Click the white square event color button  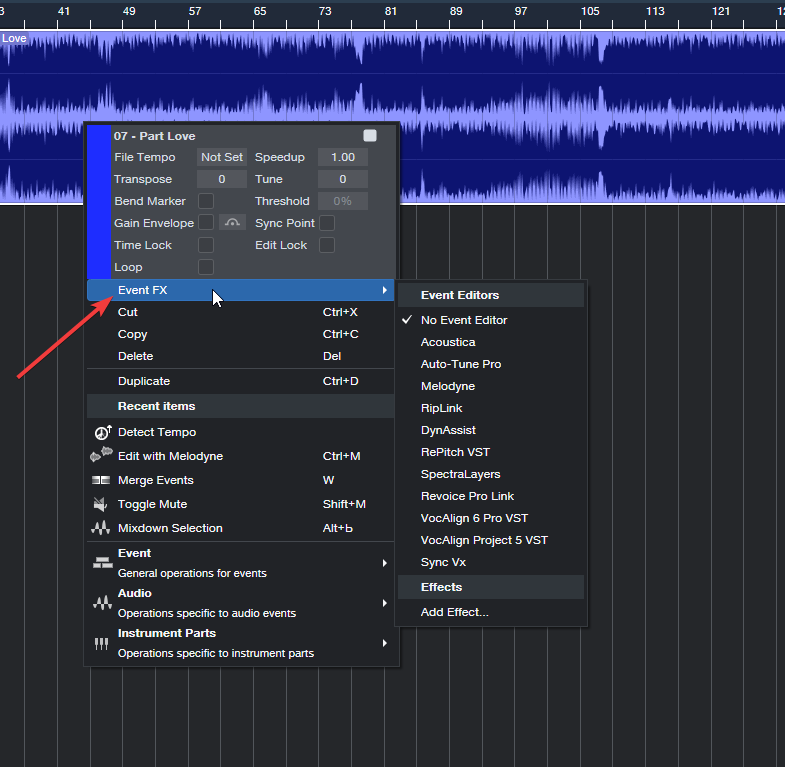370,136
